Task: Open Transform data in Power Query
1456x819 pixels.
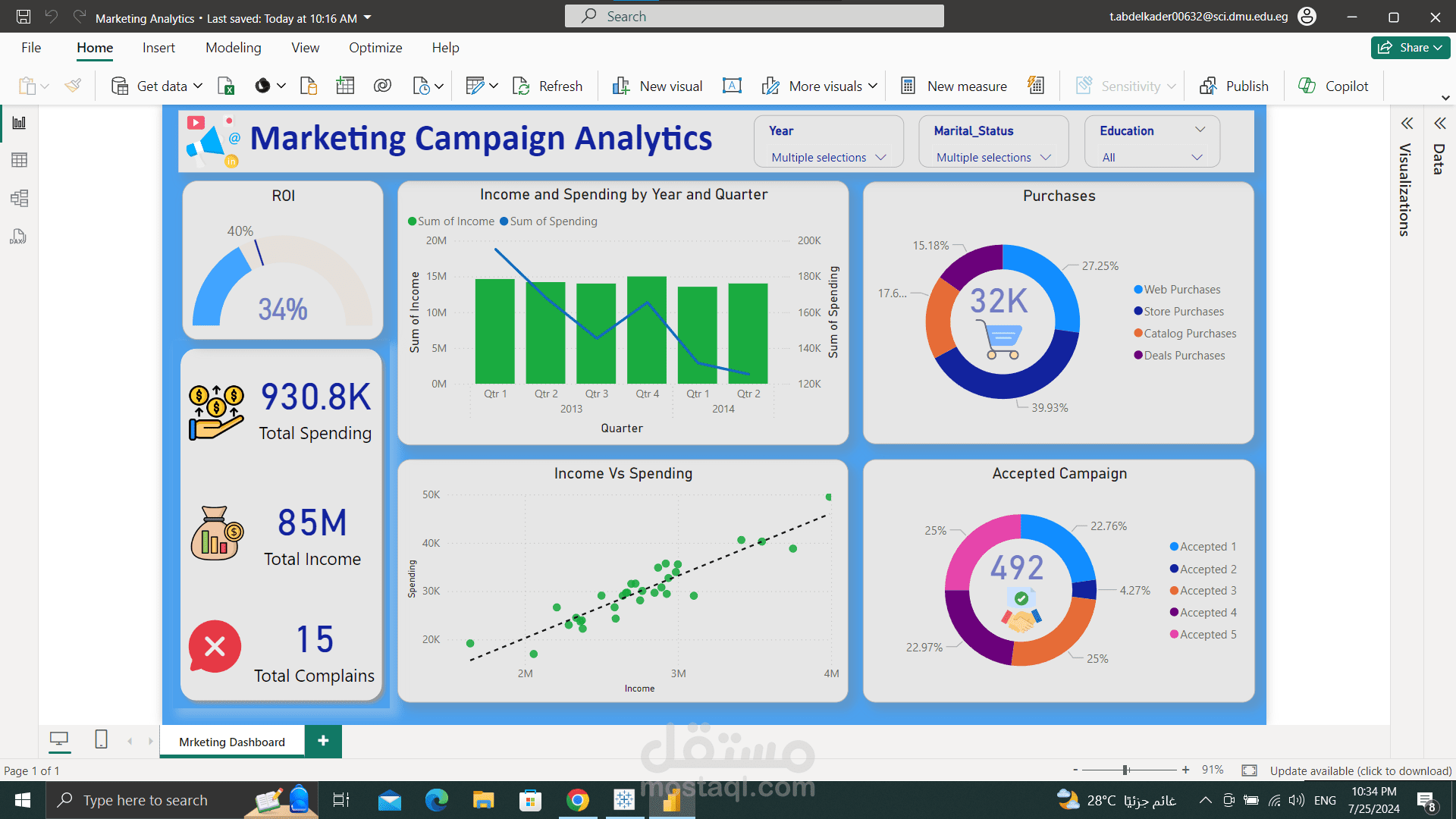Action: coord(476,86)
